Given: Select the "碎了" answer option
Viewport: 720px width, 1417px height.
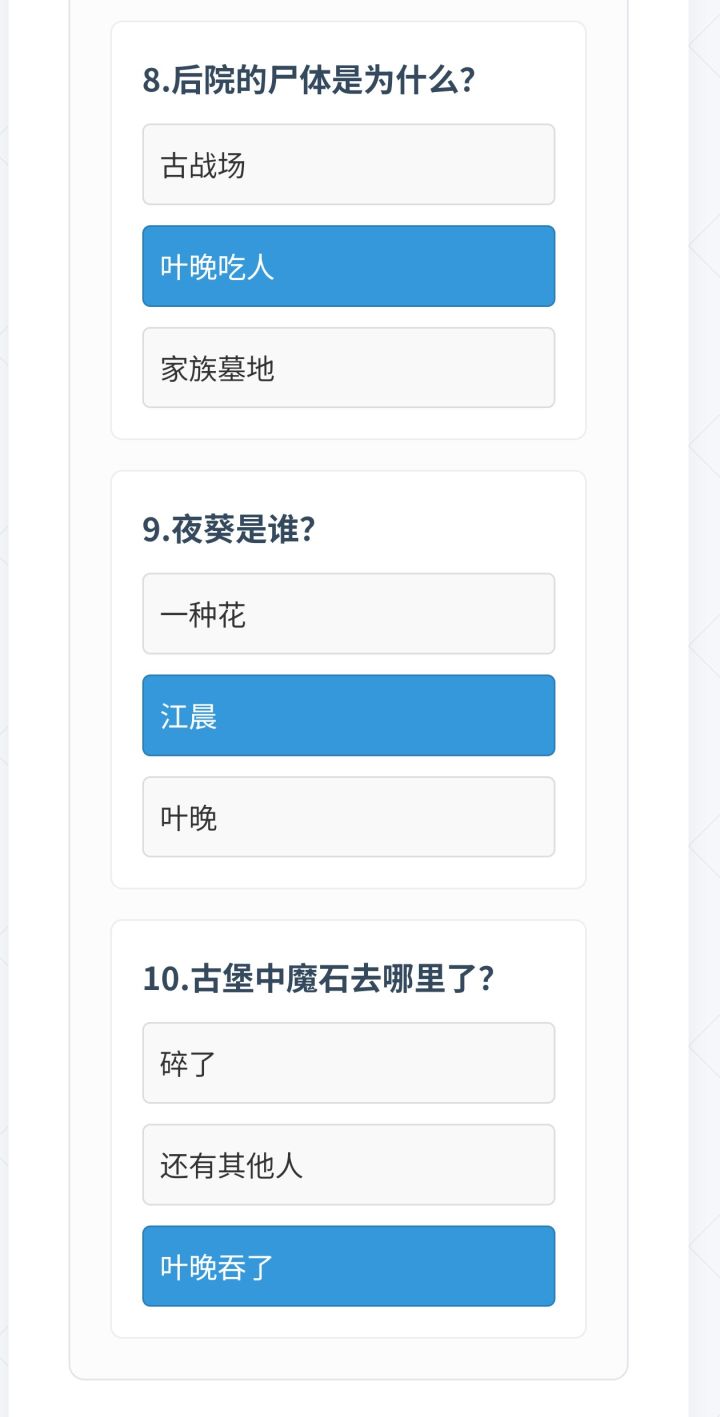Looking at the screenshot, I should coord(348,1063).
